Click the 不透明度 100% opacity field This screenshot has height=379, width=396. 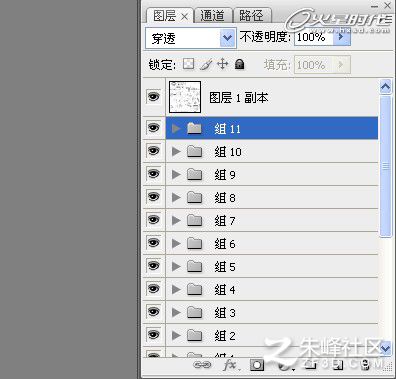point(314,37)
